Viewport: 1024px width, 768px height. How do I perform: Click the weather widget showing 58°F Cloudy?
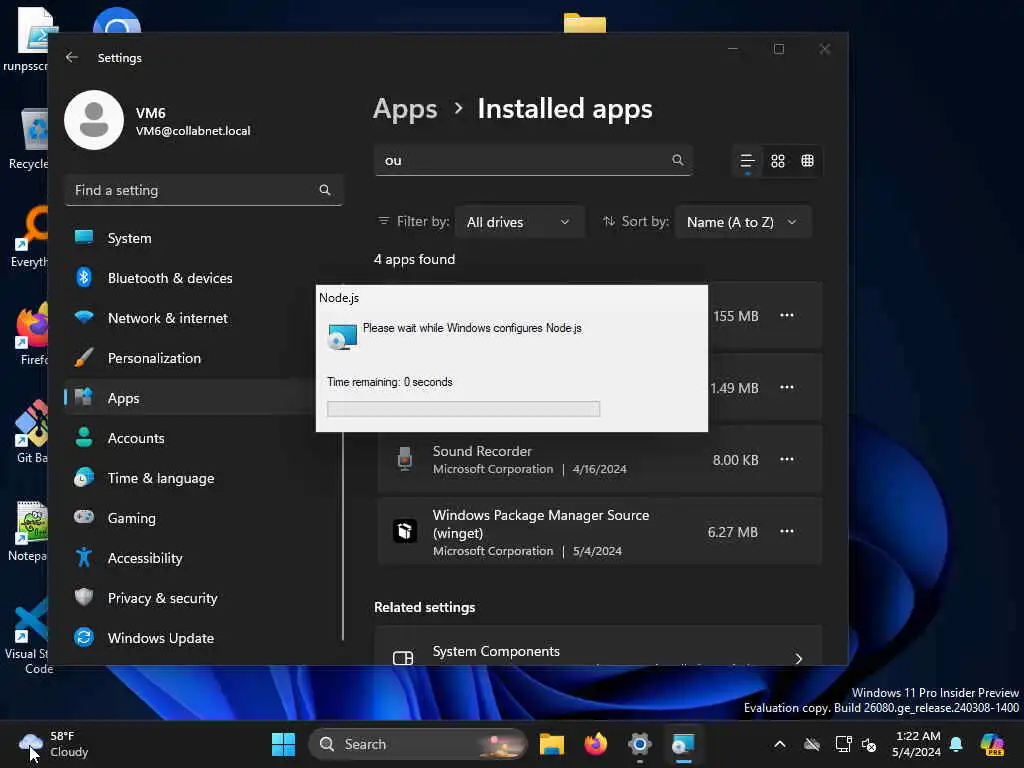pyautogui.click(x=54, y=744)
